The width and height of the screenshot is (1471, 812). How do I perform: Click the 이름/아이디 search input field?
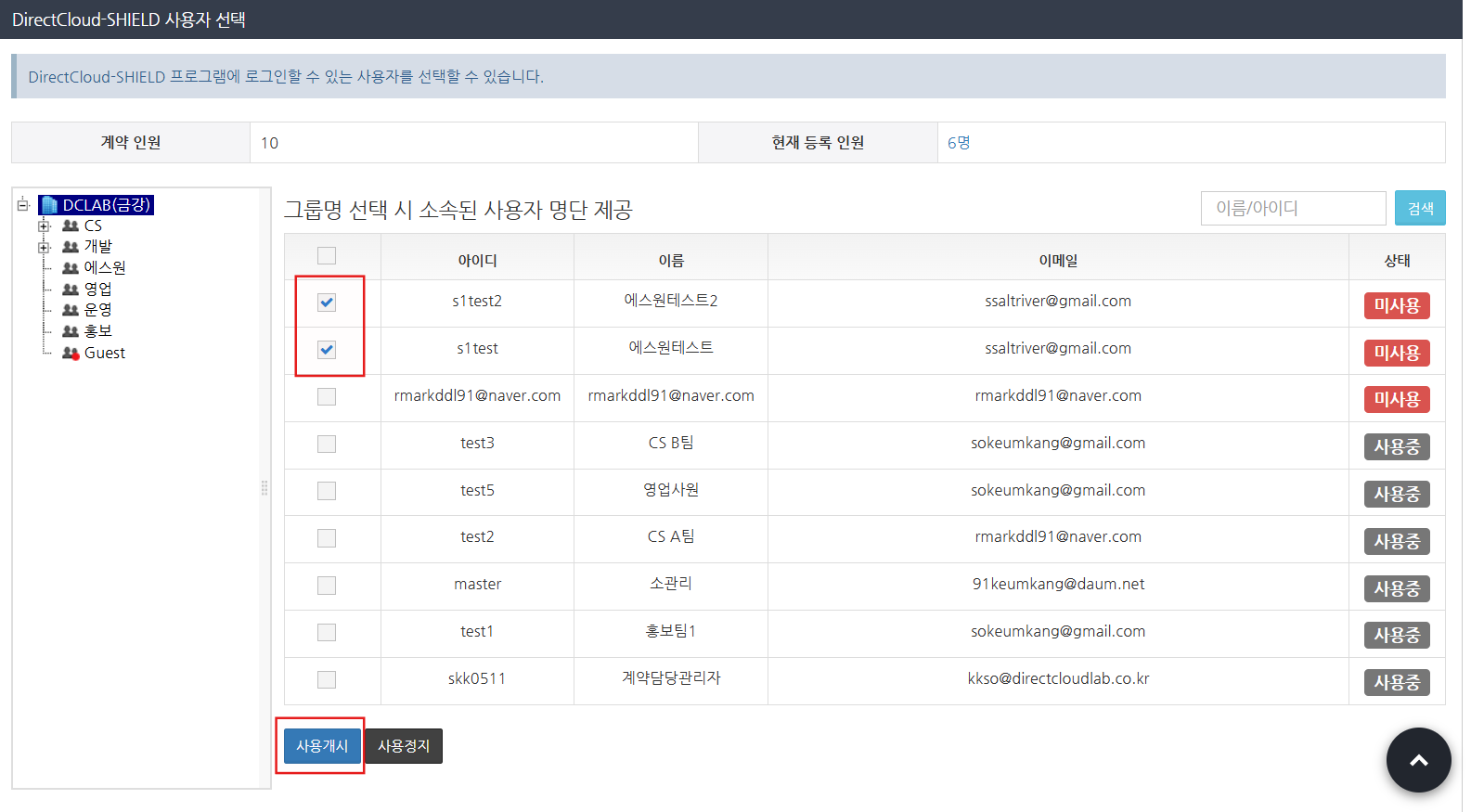[1293, 208]
